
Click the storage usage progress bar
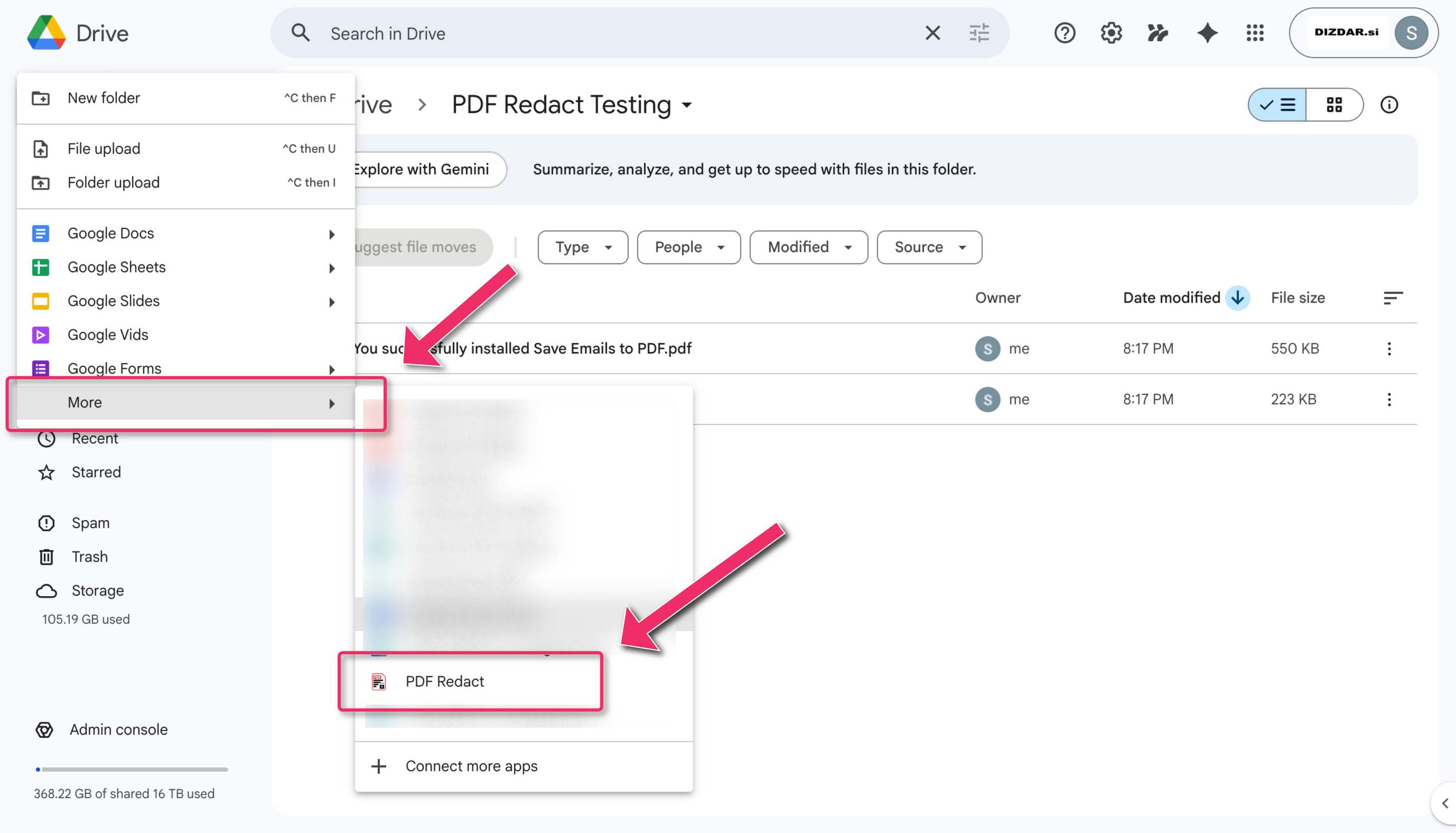pyautogui.click(x=132, y=770)
